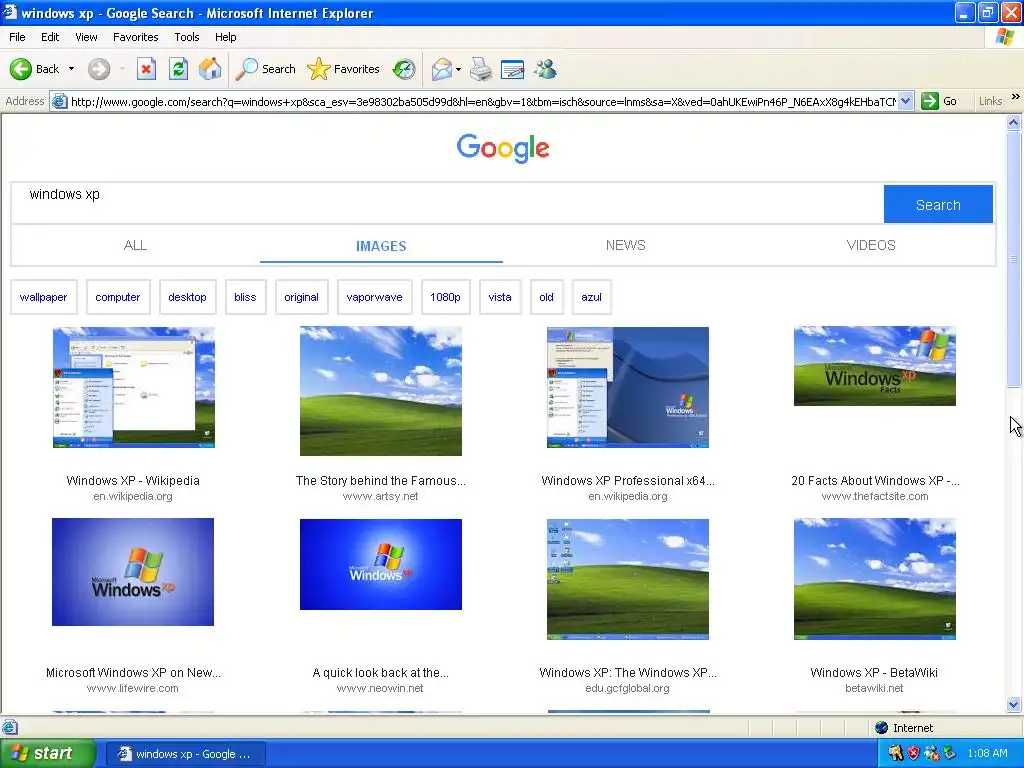1024x768 pixels.
Task: Open the View menu
Action: tap(86, 37)
